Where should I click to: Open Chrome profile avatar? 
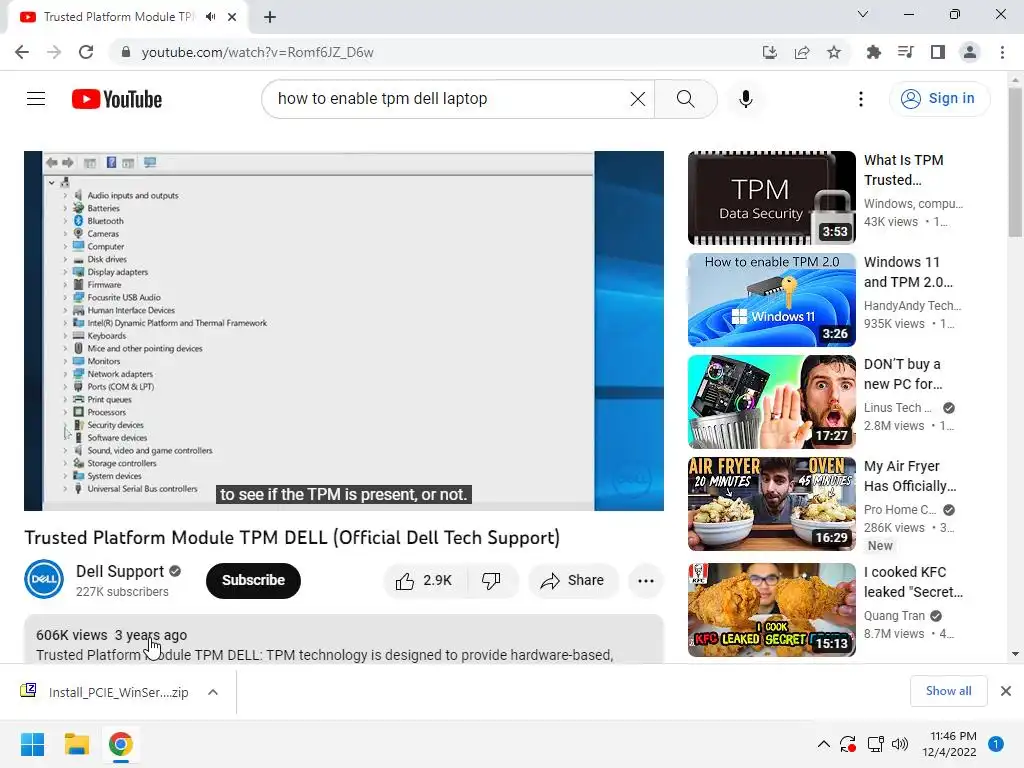coord(970,52)
